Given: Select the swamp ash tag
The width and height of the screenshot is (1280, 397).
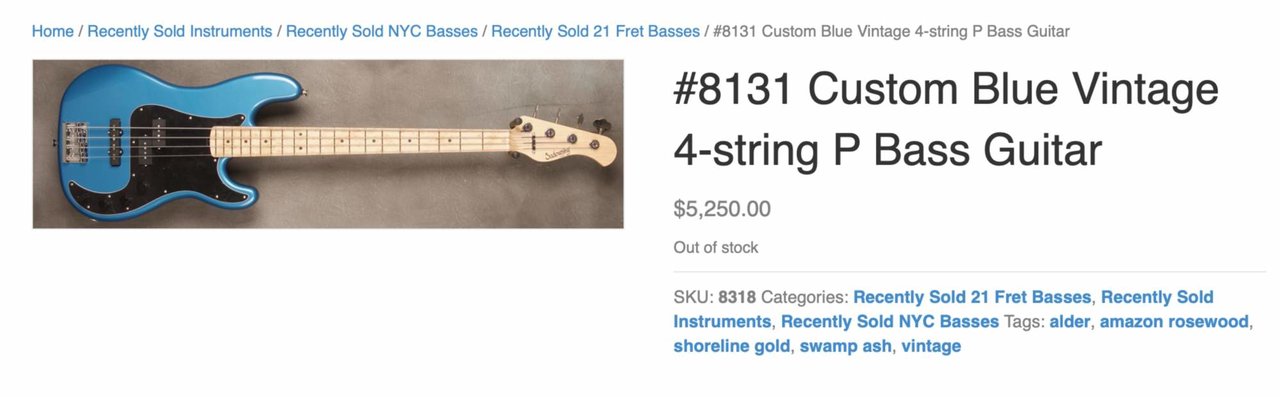Looking at the screenshot, I should (846, 346).
